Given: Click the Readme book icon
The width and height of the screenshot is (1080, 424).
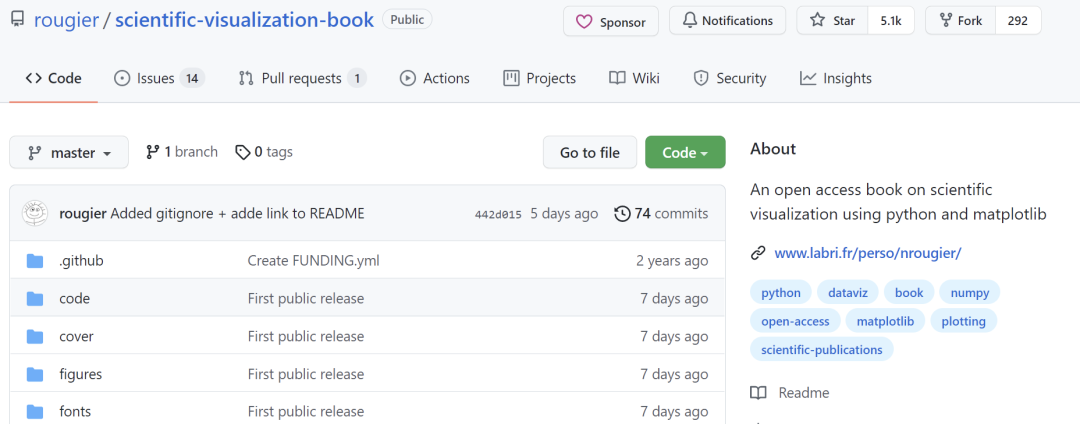Looking at the screenshot, I should pyautogui.click(x=759, y=393).
